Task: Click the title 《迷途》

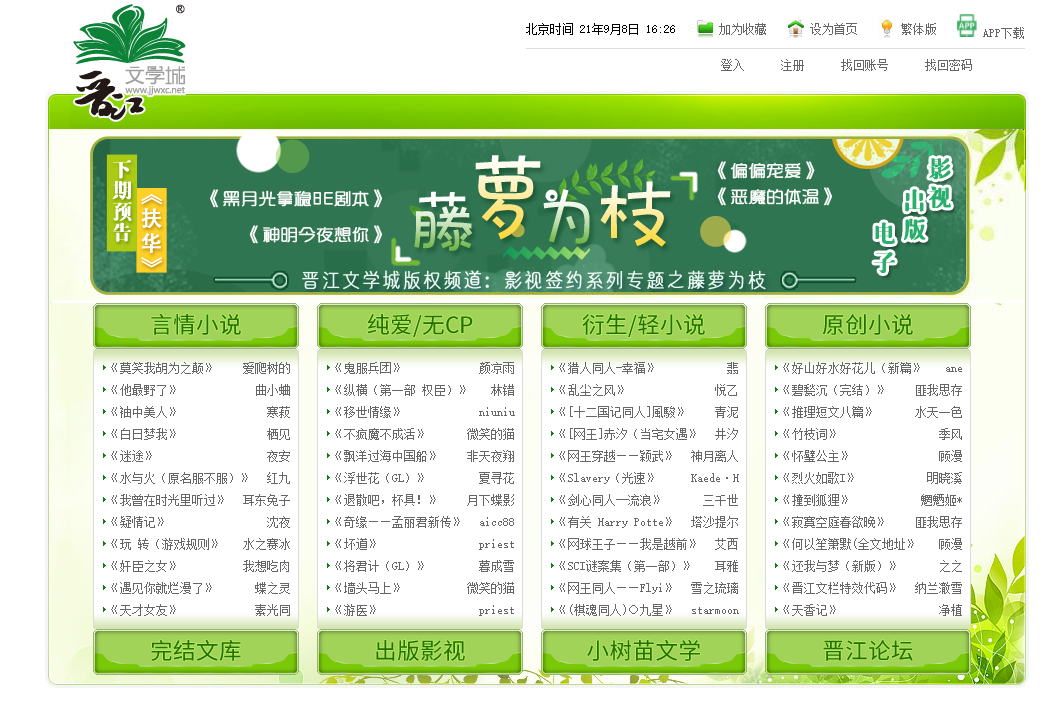Action: (131, 456)
